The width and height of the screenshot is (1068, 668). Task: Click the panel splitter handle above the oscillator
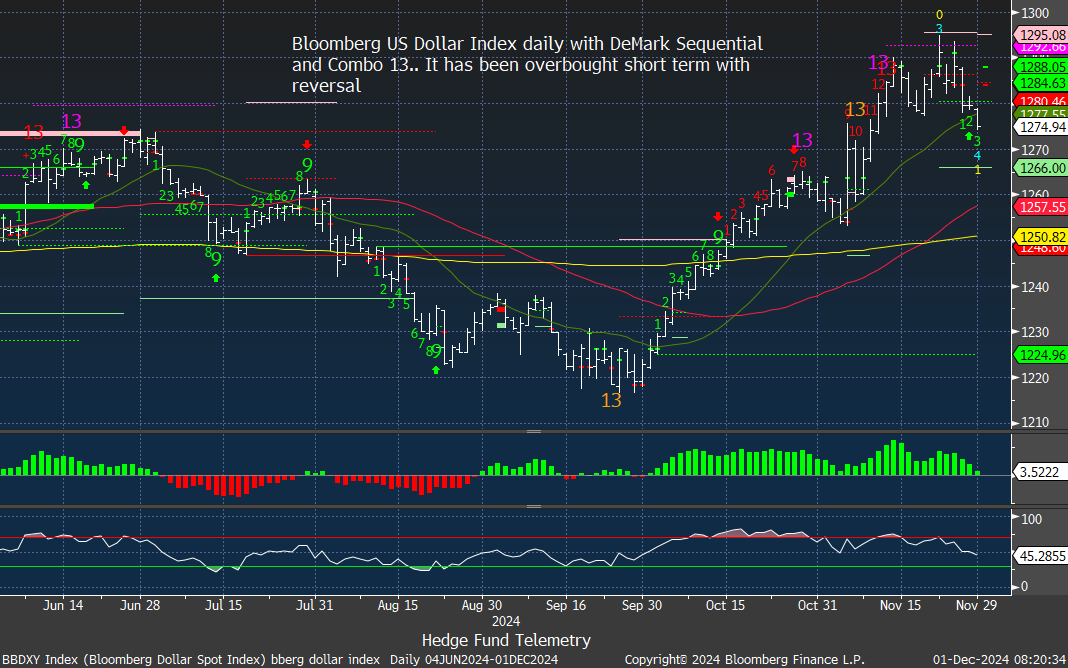click(x=534, y=506)
